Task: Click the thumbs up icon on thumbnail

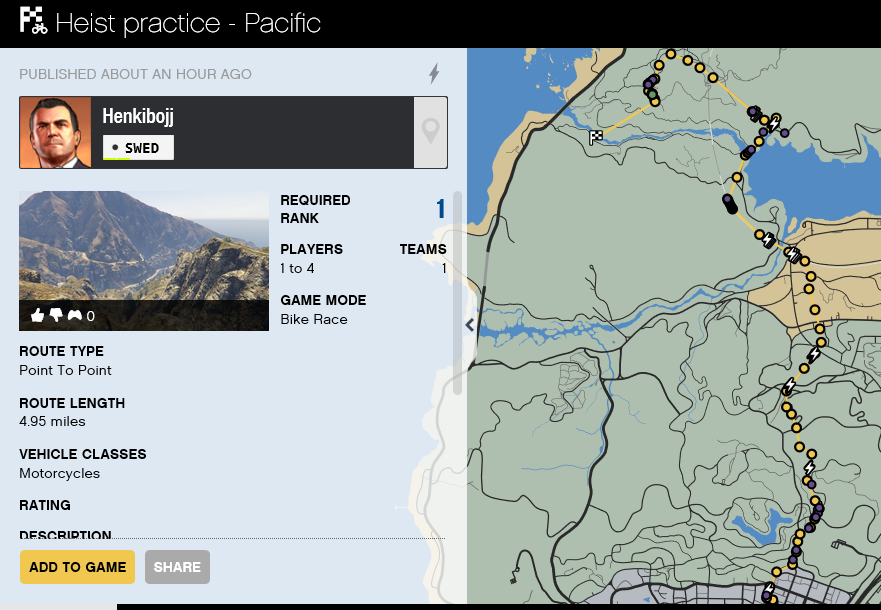Action: 38,315
